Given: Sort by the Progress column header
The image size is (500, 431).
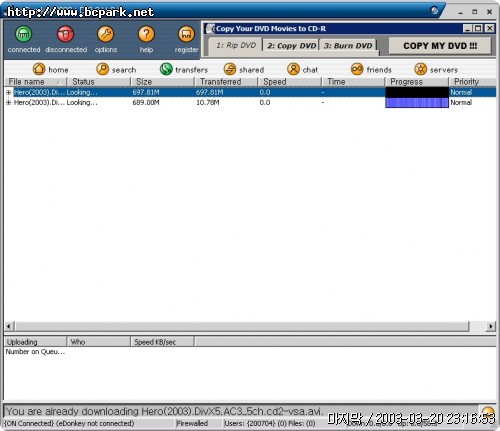Looking at the screenshot, I should pyautogui.click(x=417, y=82).
